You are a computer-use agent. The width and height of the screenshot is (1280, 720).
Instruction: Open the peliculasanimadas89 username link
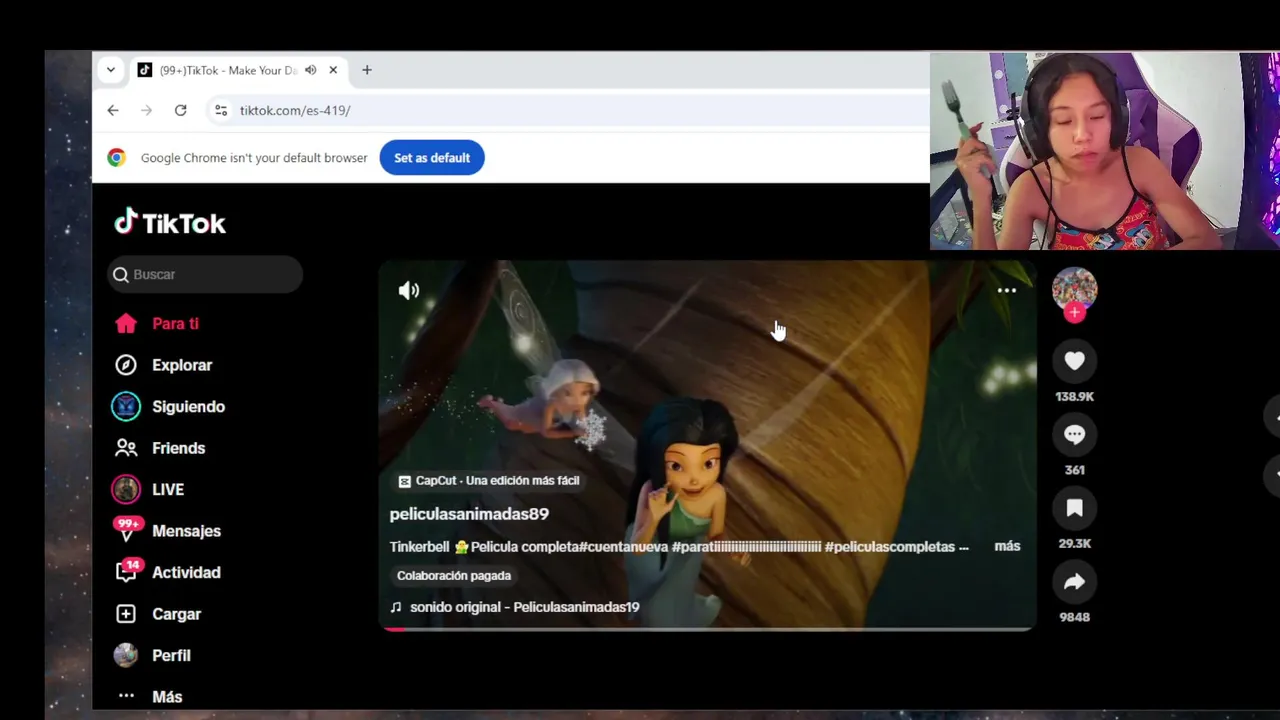pyautogui.click(x=469, y=514)
